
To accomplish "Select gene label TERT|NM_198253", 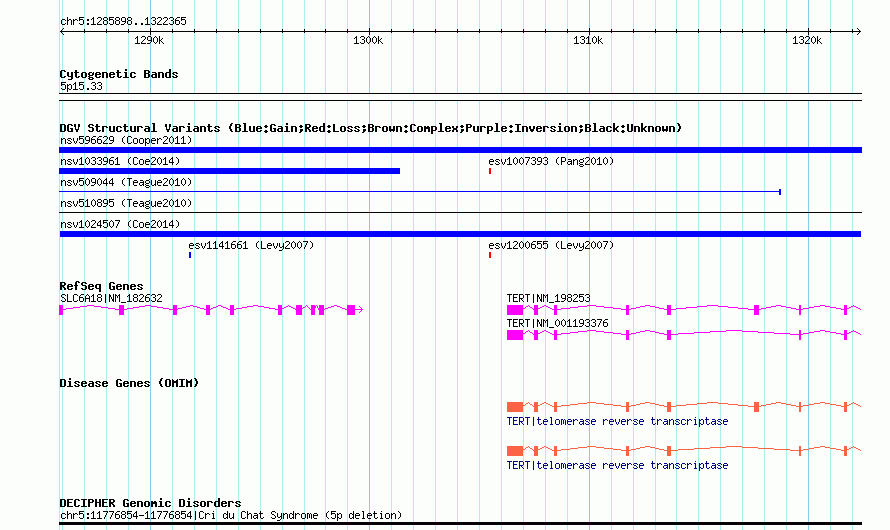I will pos(548,298).
